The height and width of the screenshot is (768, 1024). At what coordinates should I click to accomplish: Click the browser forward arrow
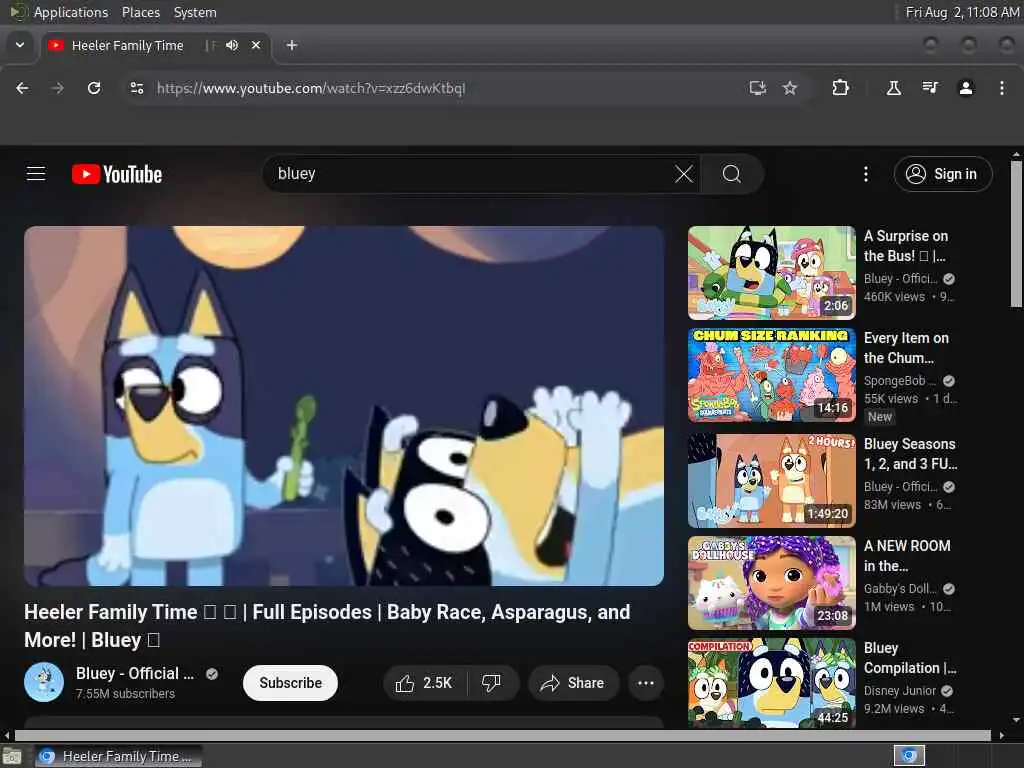click(x=57, y=88)
